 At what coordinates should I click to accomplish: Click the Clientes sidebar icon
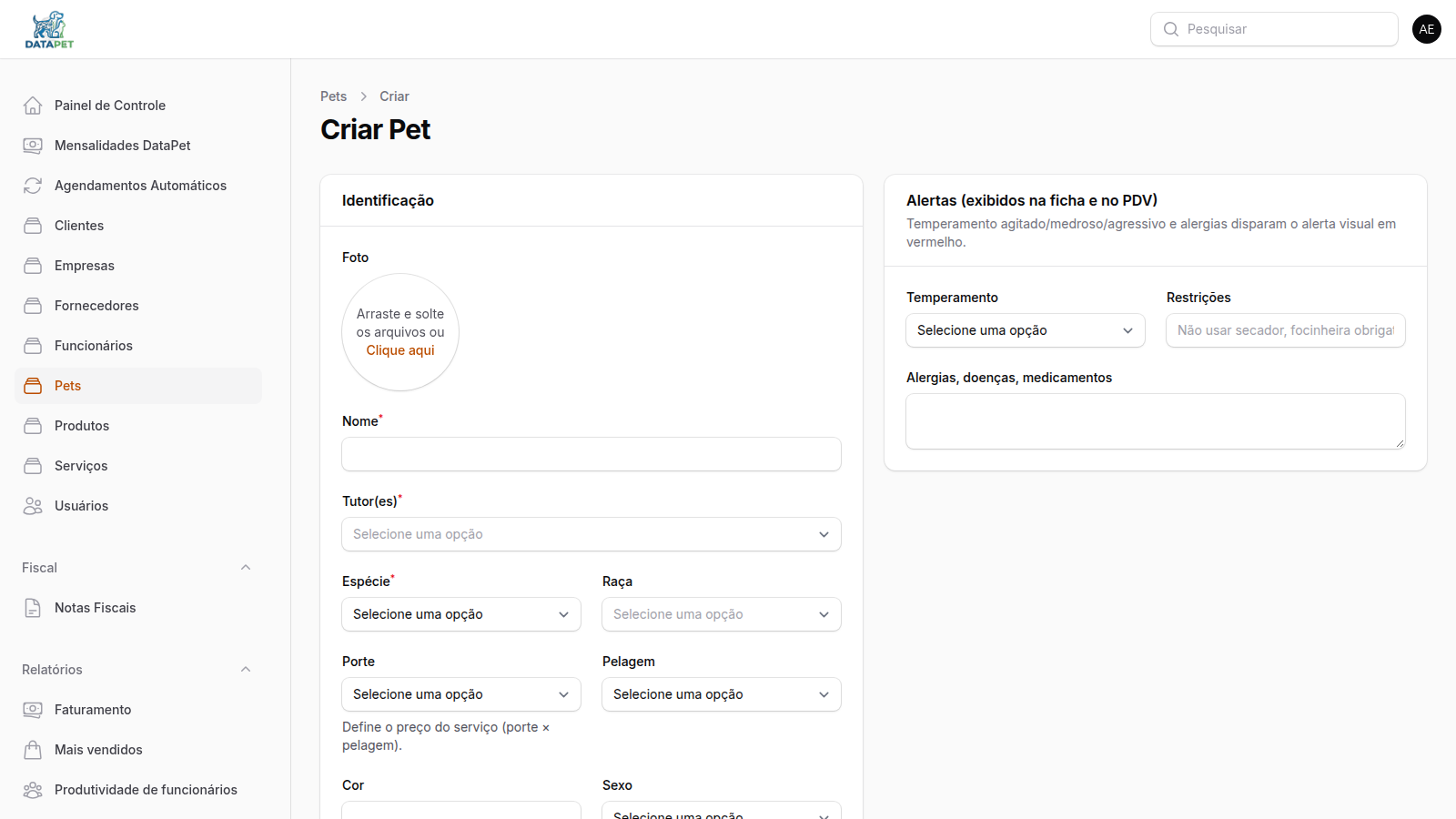point(33,226)
